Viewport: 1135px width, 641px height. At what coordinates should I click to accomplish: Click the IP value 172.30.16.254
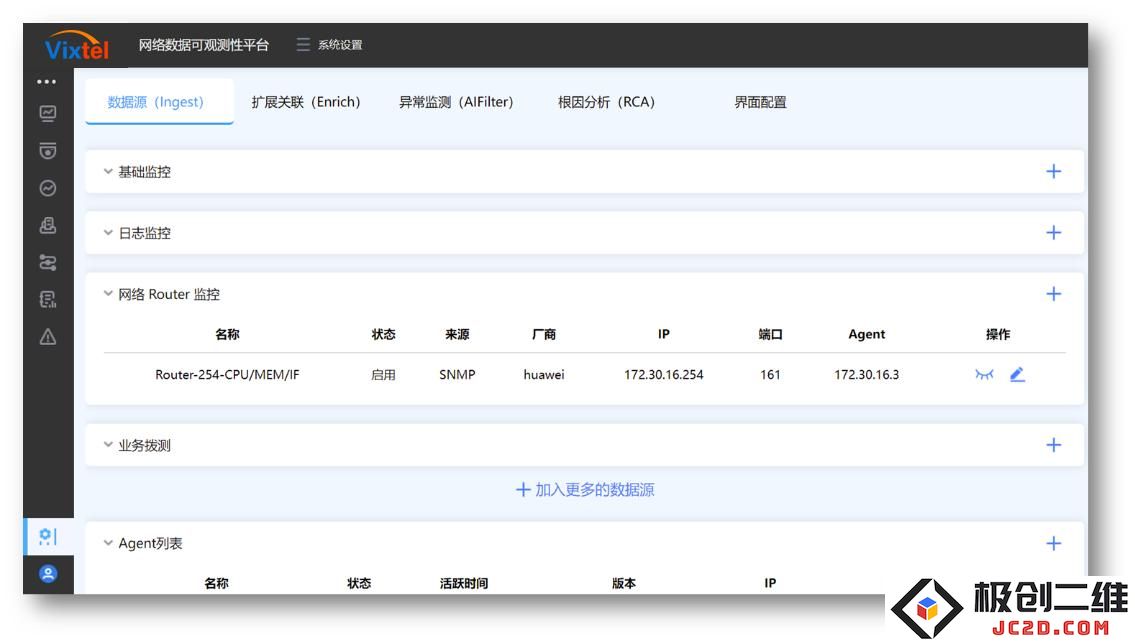(x=664, y=375)
